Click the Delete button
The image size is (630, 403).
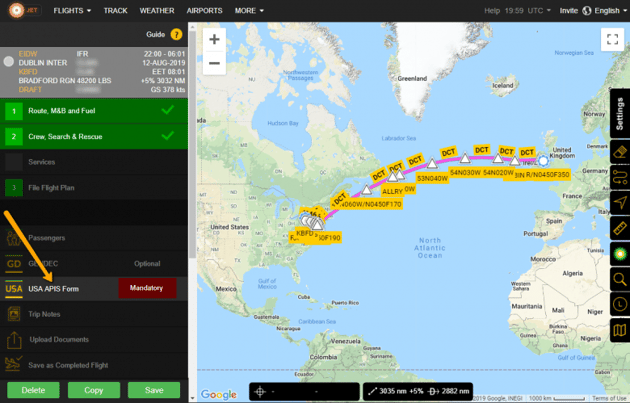[33, 390]
